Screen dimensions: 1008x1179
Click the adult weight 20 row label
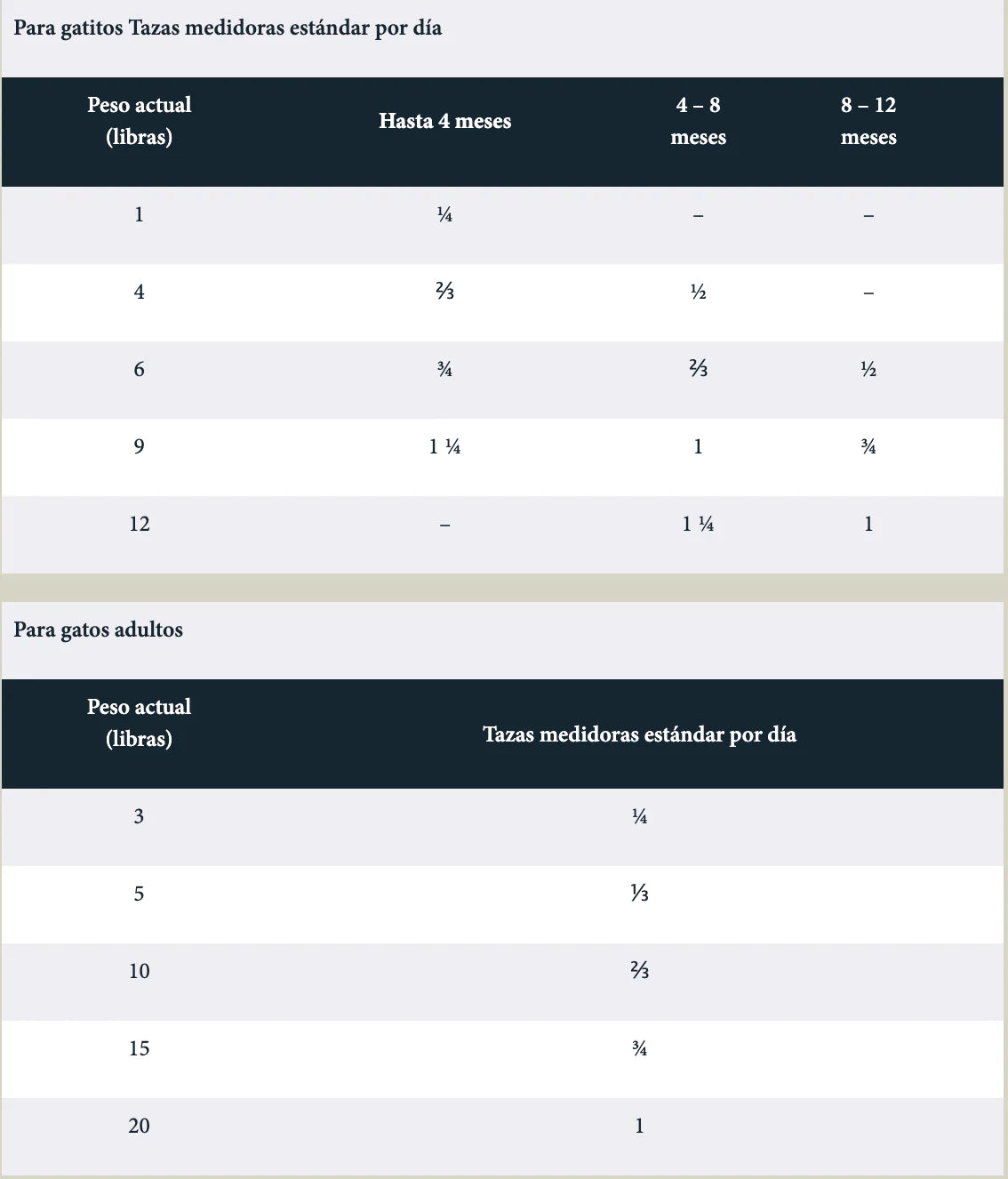[140, 1126]
